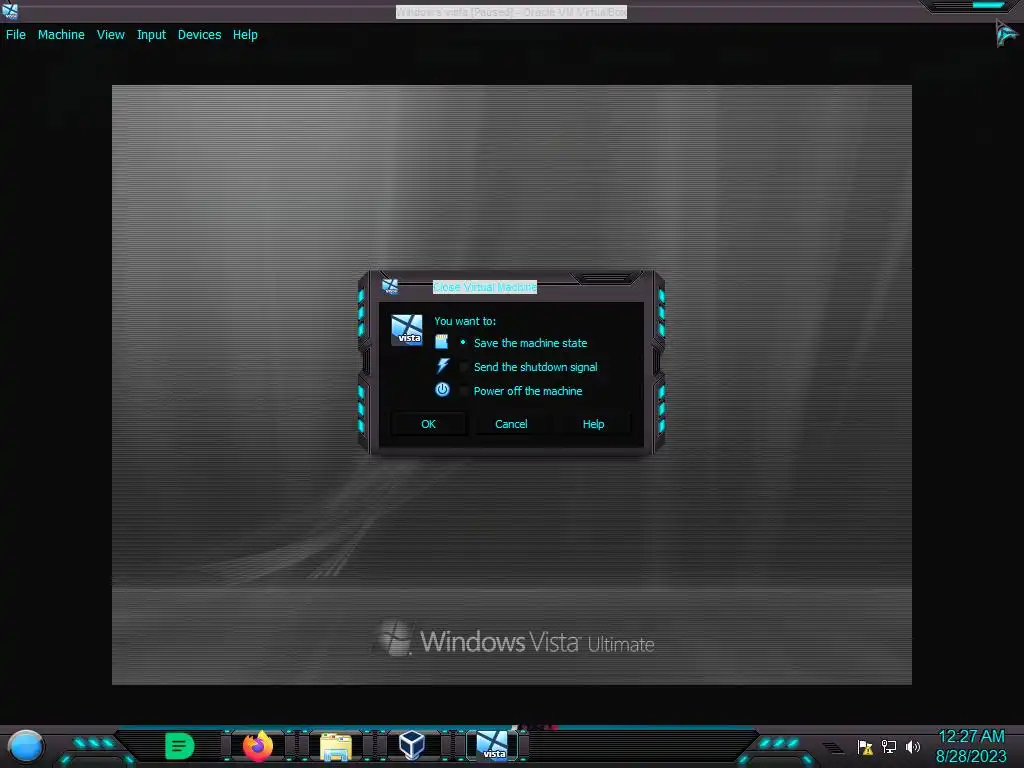Launch Firefox from the taskbar
This screenshot has height=768, width=1024.
pos(258,746)
